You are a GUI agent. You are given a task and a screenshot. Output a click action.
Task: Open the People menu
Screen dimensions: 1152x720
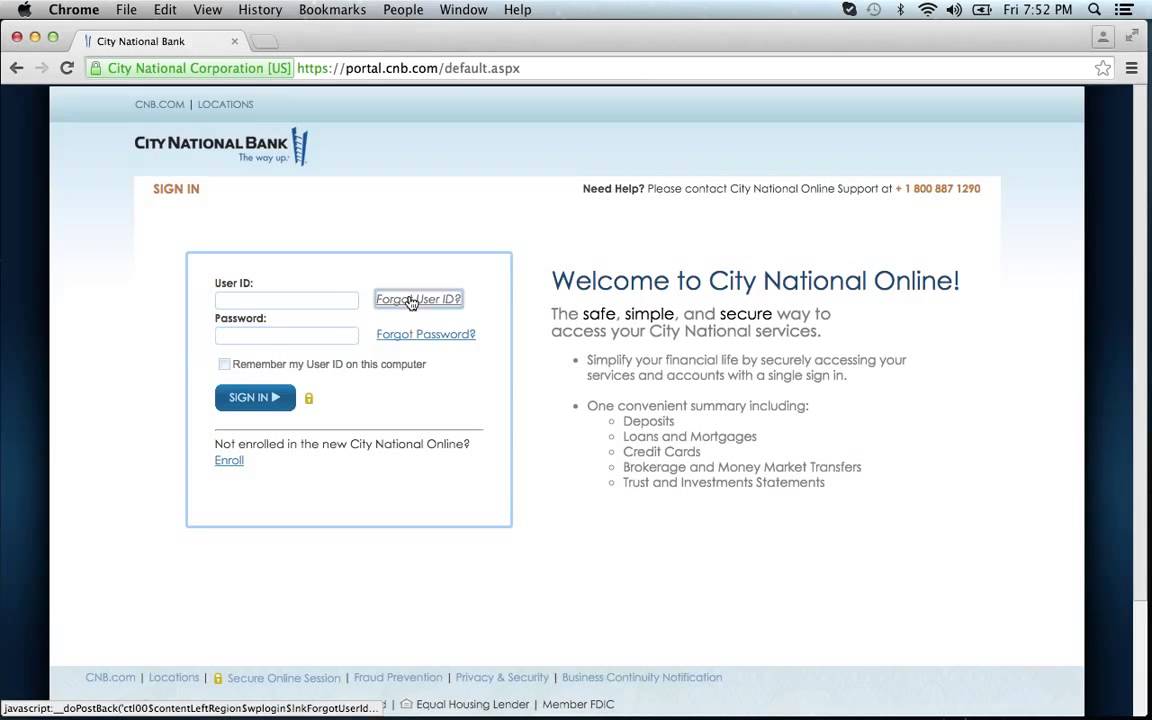point(403,10)
